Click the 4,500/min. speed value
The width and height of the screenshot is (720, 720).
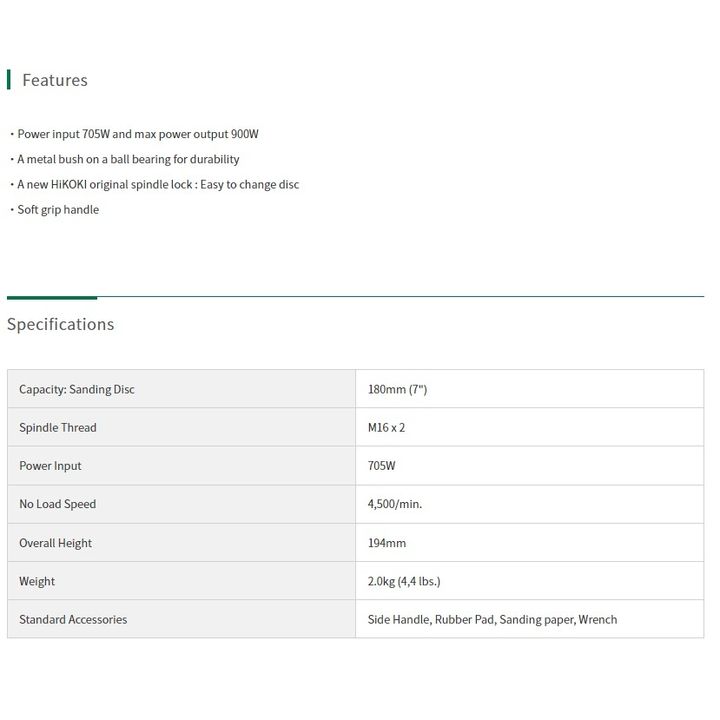pyautogui.click(x=394, y=504)
